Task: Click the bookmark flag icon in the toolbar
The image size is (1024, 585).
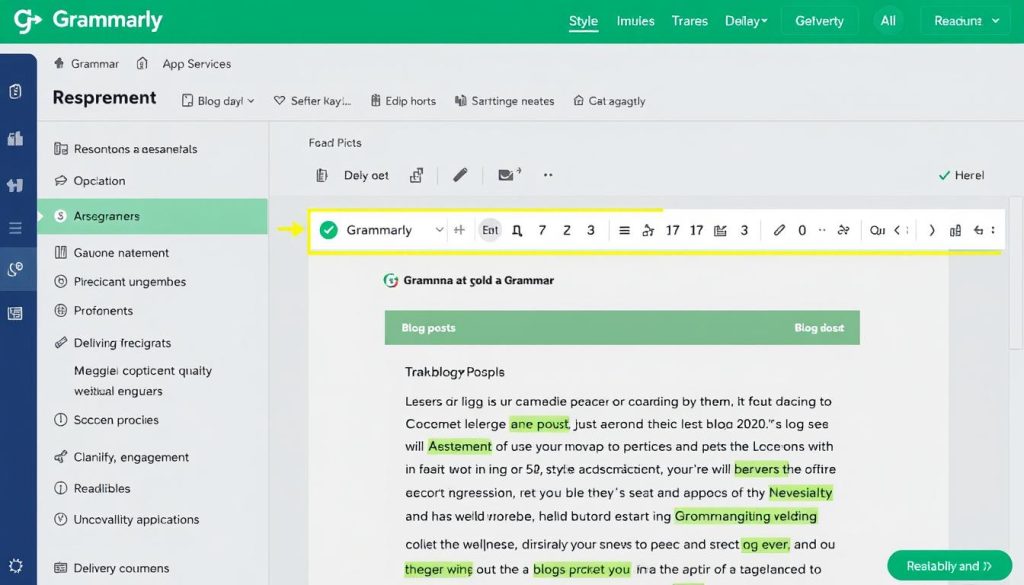Action: point(722,230)
